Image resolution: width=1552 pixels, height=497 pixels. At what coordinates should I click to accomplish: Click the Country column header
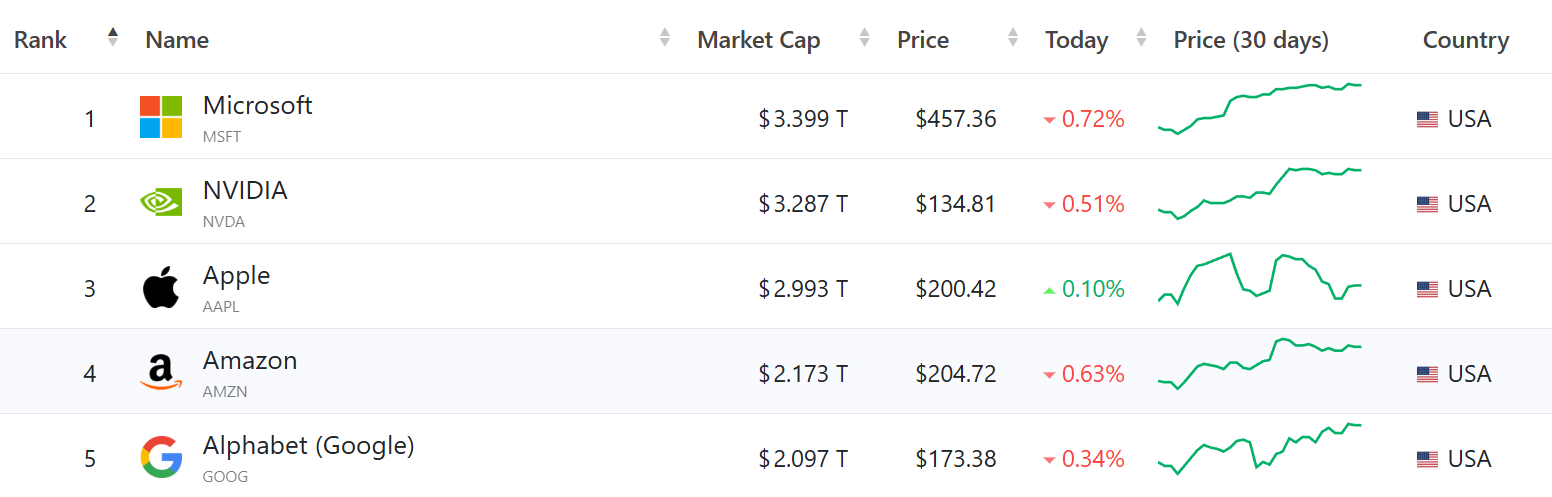click(x=1465, y=40)
